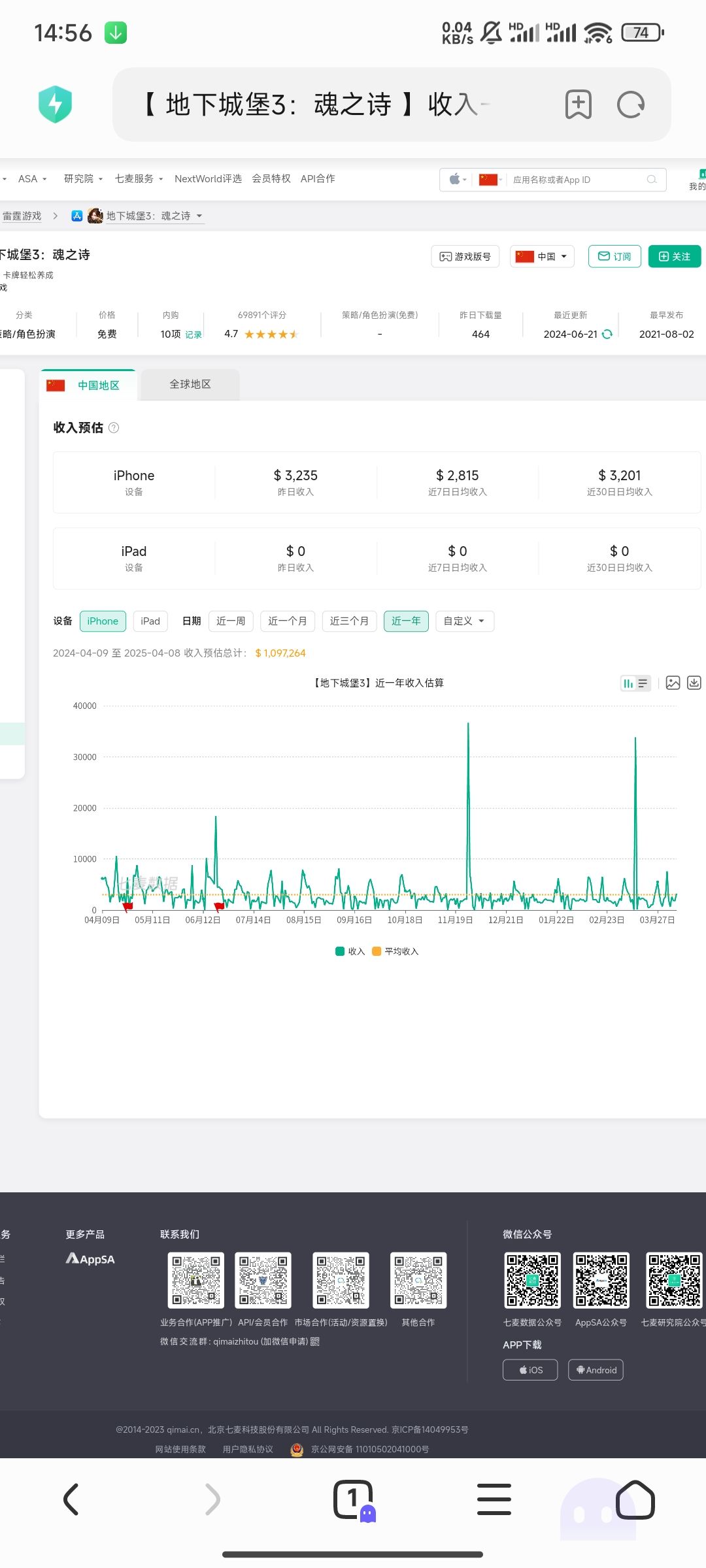Click 关注 follow button
The width and height of the screenshot is (706, 1568).
[x=675, y=256]
